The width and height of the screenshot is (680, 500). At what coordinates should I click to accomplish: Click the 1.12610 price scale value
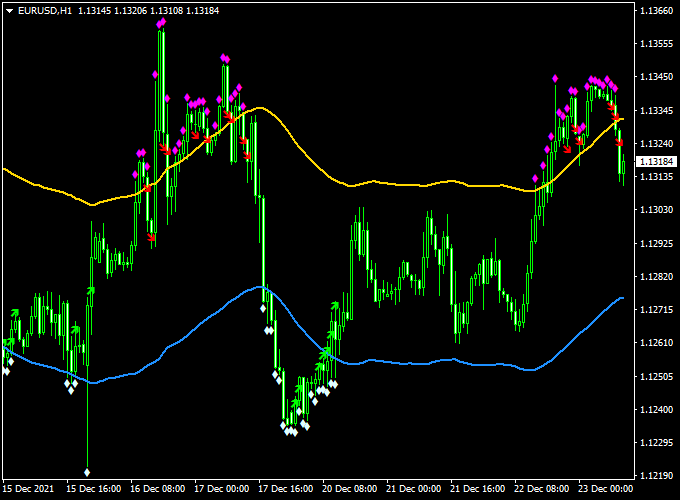coord(657,343)
